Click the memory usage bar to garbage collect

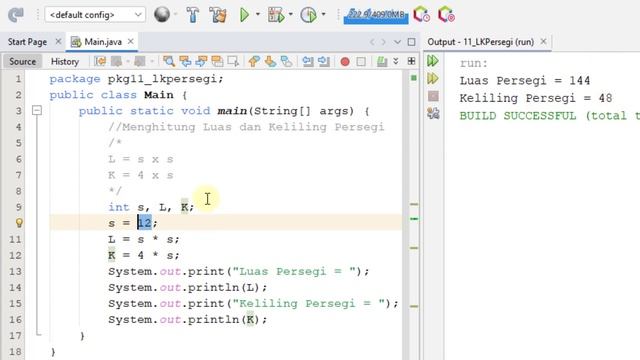tap(376, 16)
